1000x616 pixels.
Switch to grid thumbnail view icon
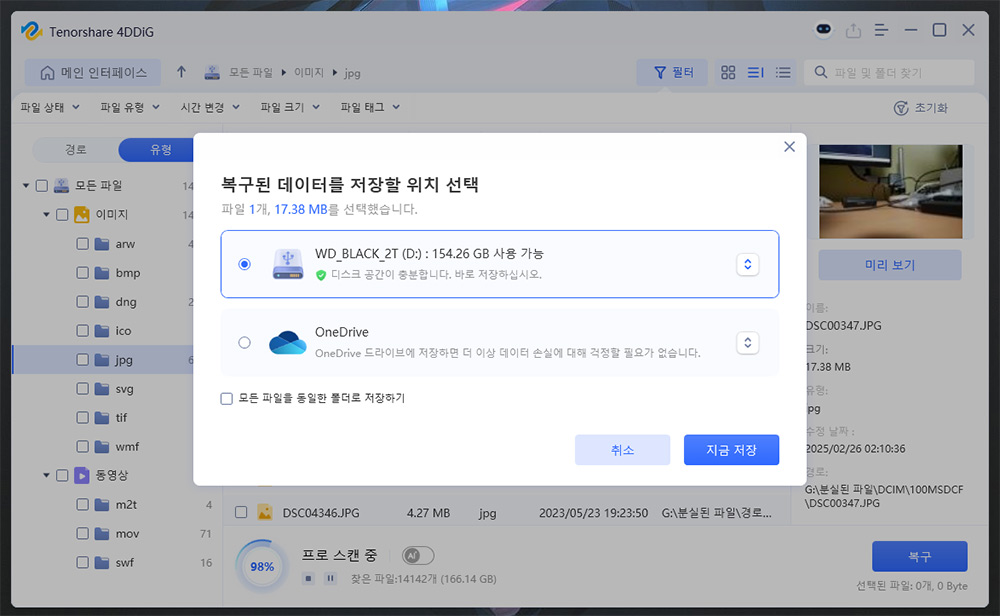[x=728, y=73]
